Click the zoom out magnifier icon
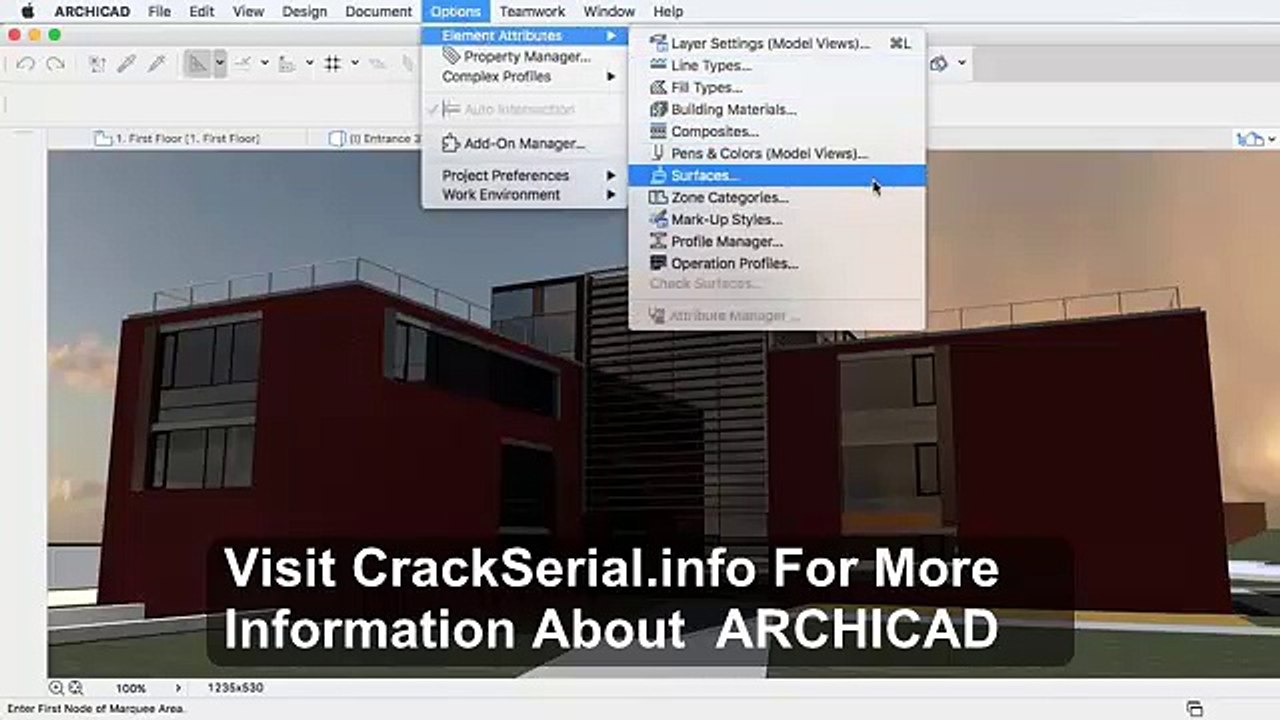 click(56, 688)
